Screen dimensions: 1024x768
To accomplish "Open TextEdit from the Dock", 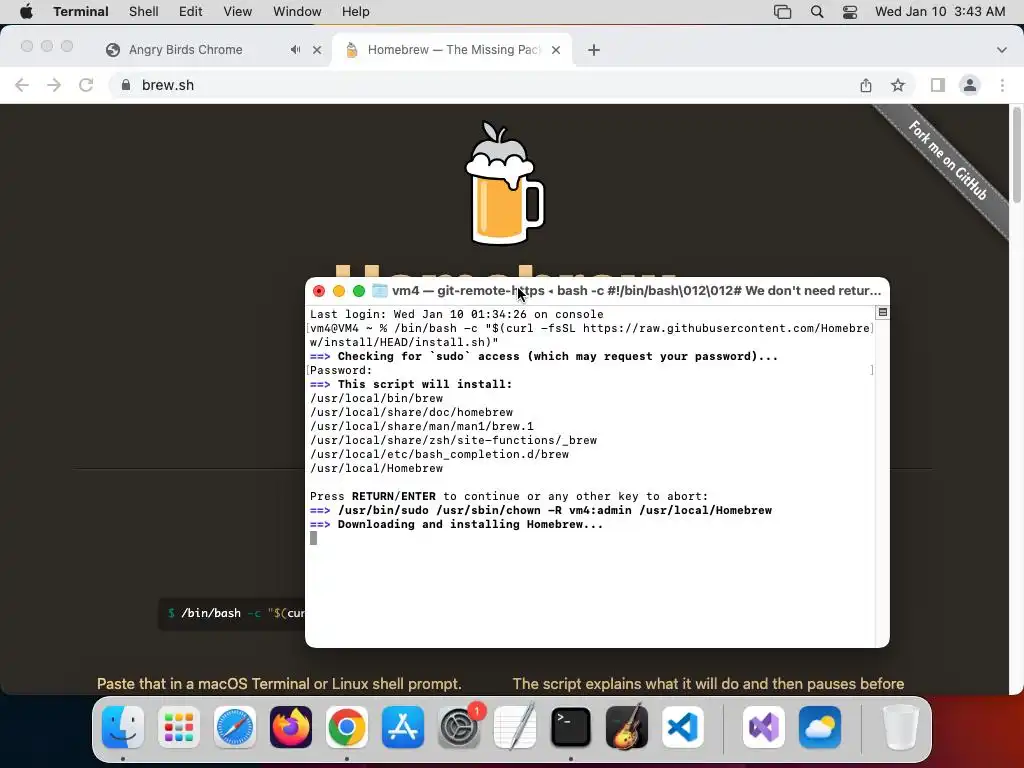I will coord(515,727).
